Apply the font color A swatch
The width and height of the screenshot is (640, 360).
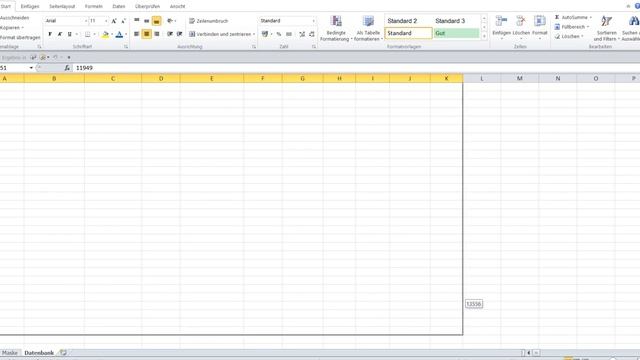coord(119,34)
